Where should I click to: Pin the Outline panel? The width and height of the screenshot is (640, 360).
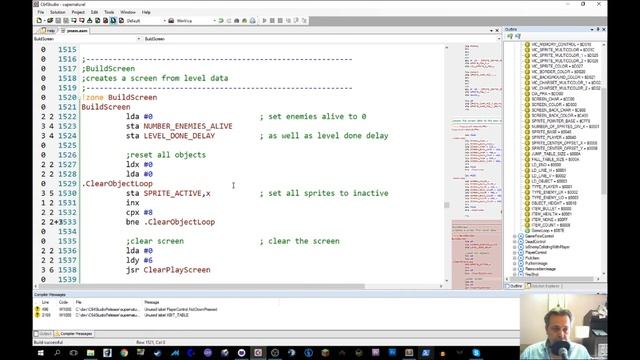[598, 29]
